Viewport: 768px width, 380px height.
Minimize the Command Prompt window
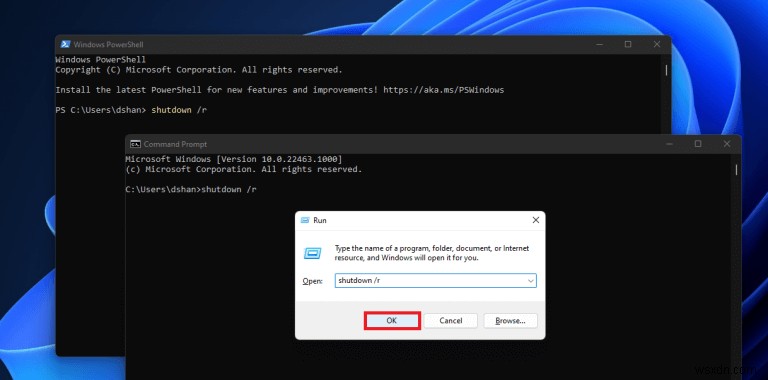(670, 144)
